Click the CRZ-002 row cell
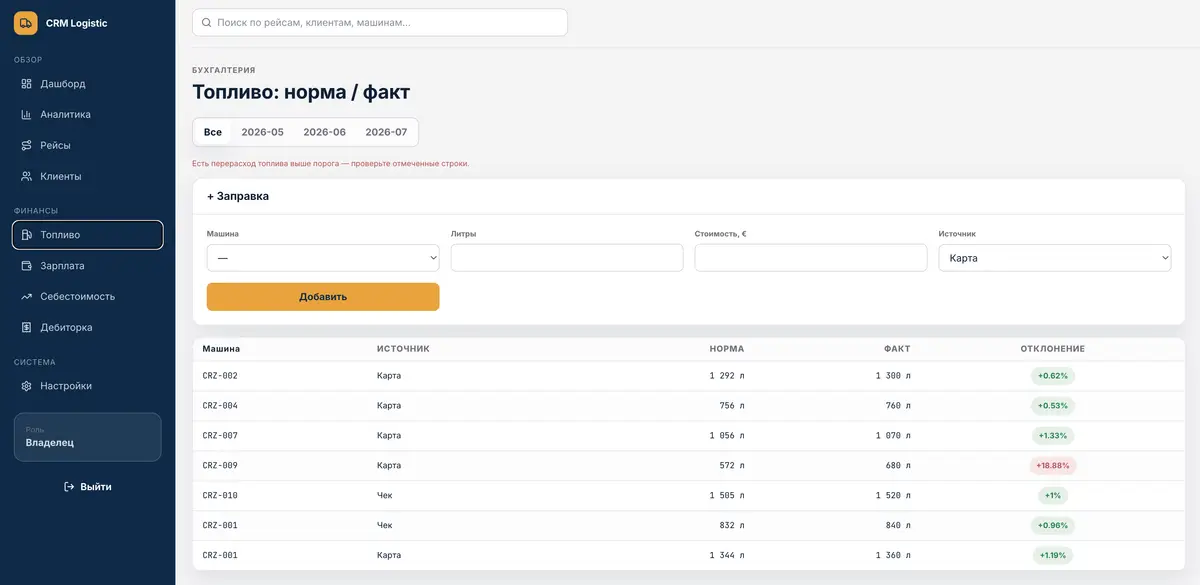This screenshot has height=585, width=1200. pyautogui.click(x=220, y=376)
